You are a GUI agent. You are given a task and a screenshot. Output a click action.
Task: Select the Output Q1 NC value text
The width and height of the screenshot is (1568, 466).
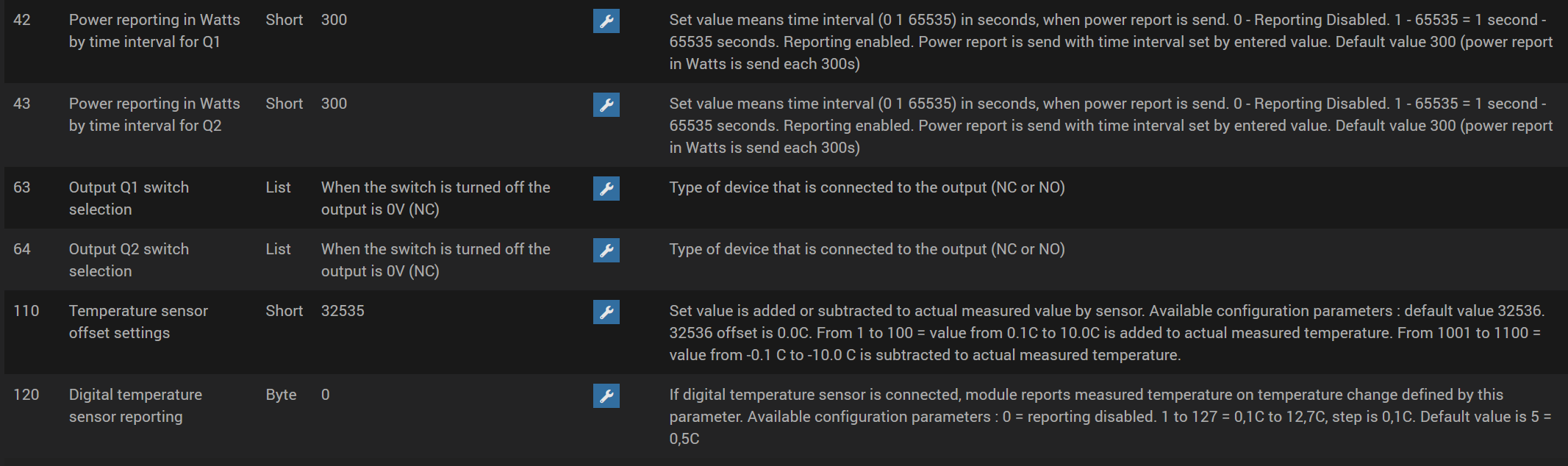[x=435, y=198]
